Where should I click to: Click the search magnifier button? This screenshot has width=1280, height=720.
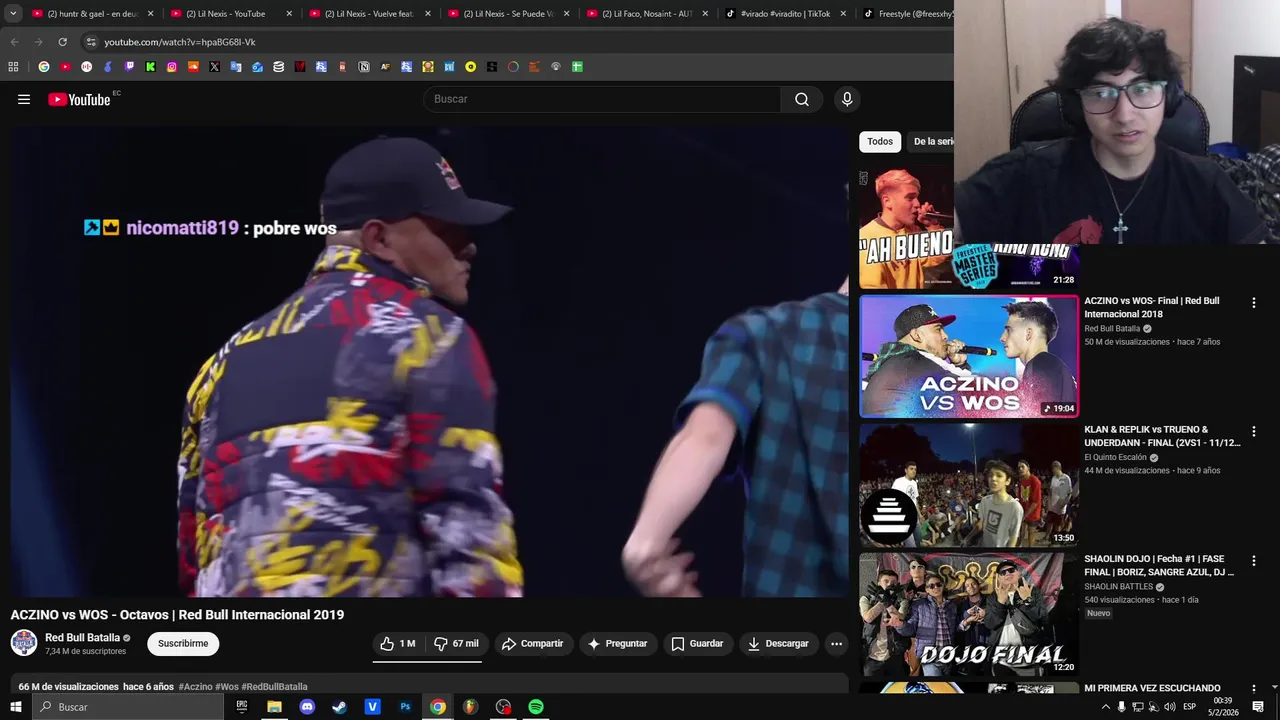(x=802, y=99)
